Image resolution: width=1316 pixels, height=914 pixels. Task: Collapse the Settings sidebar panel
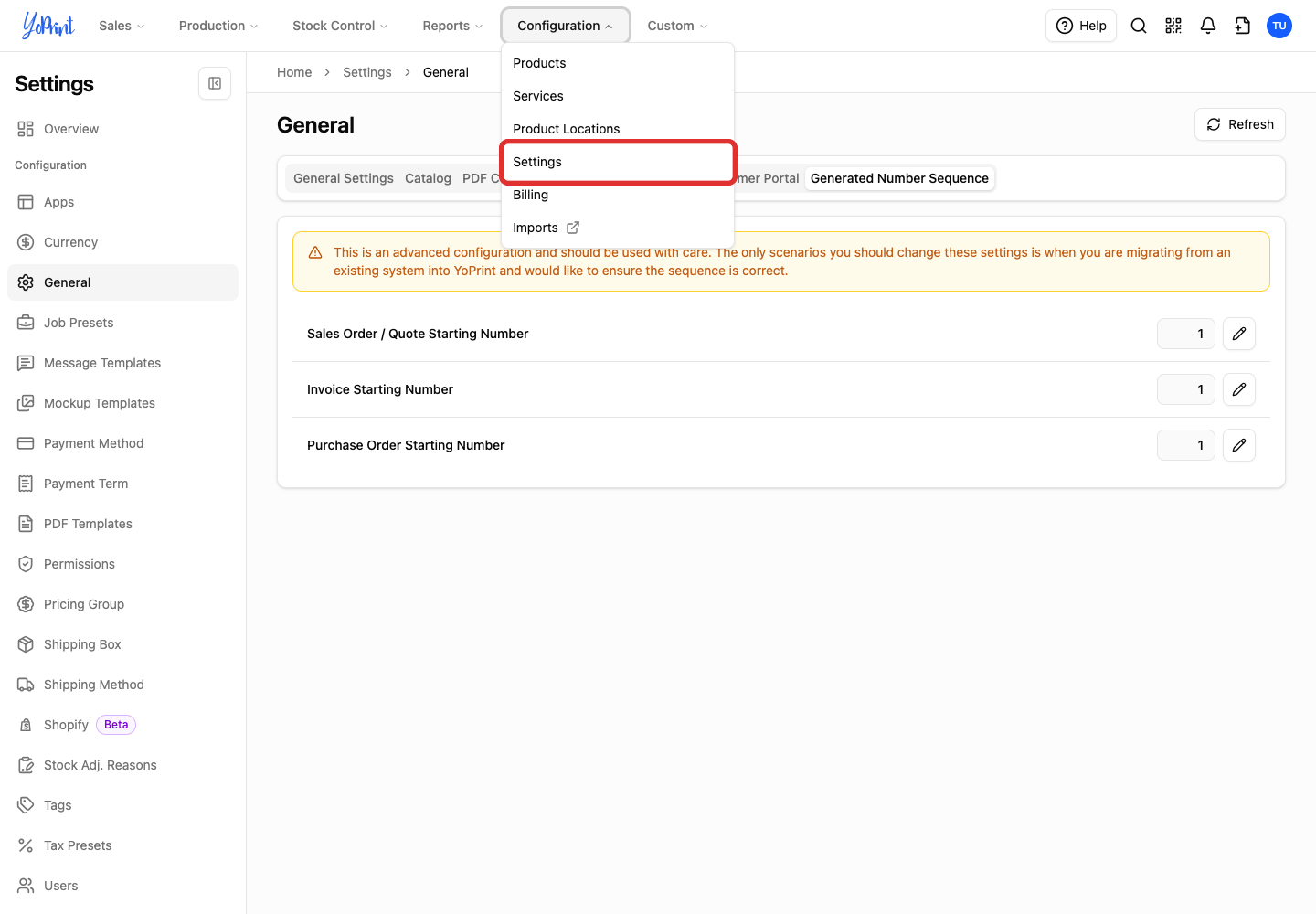pos(215,83)
